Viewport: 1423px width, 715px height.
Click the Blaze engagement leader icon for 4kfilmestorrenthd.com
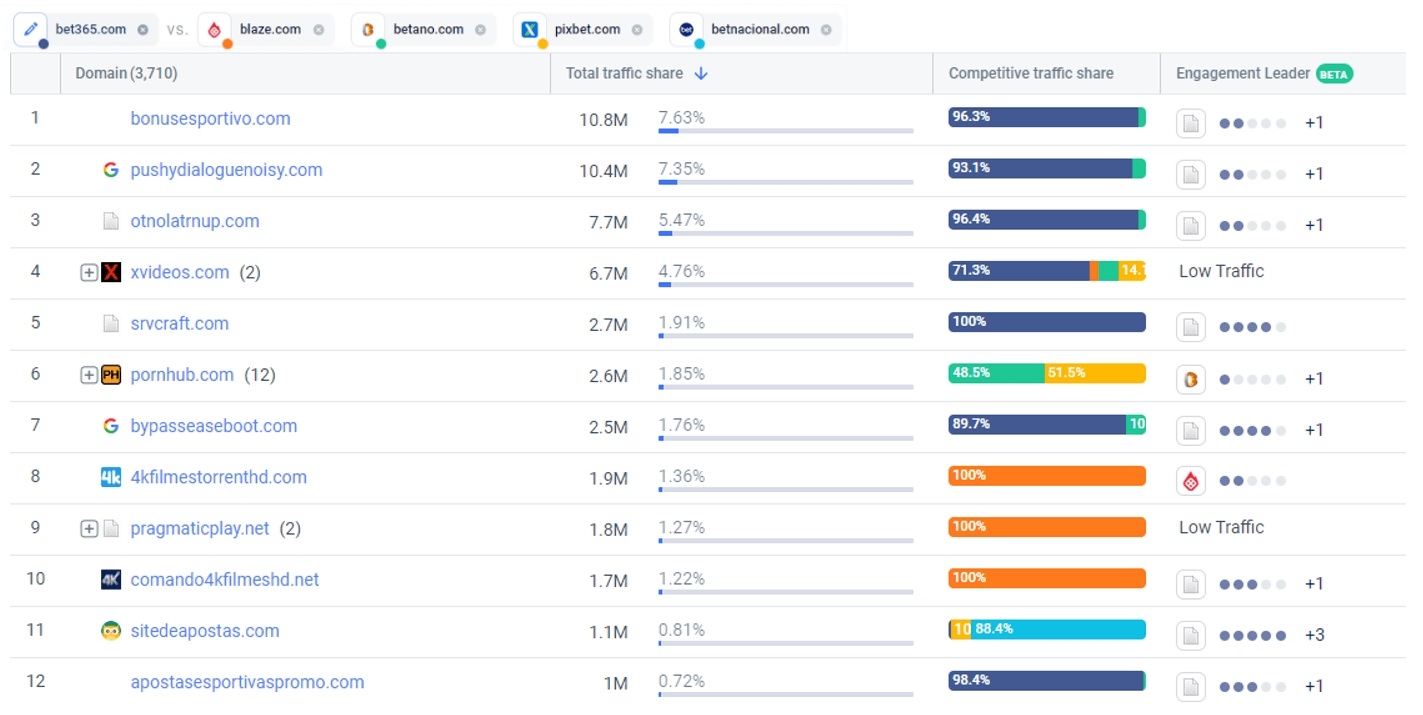(x=1191, y=482)
